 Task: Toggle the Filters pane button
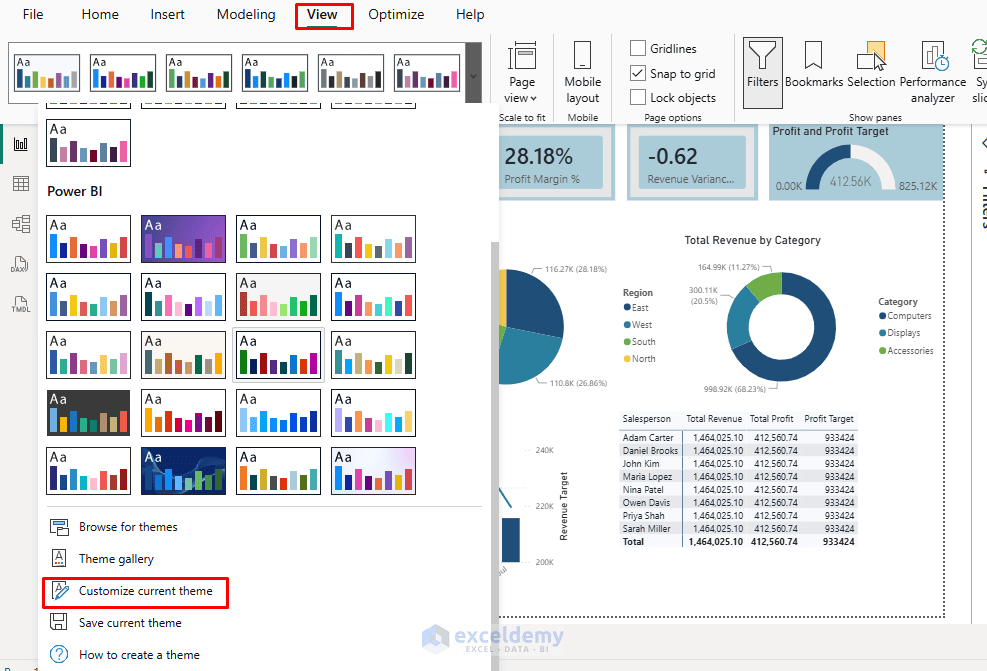click(762, 72)
